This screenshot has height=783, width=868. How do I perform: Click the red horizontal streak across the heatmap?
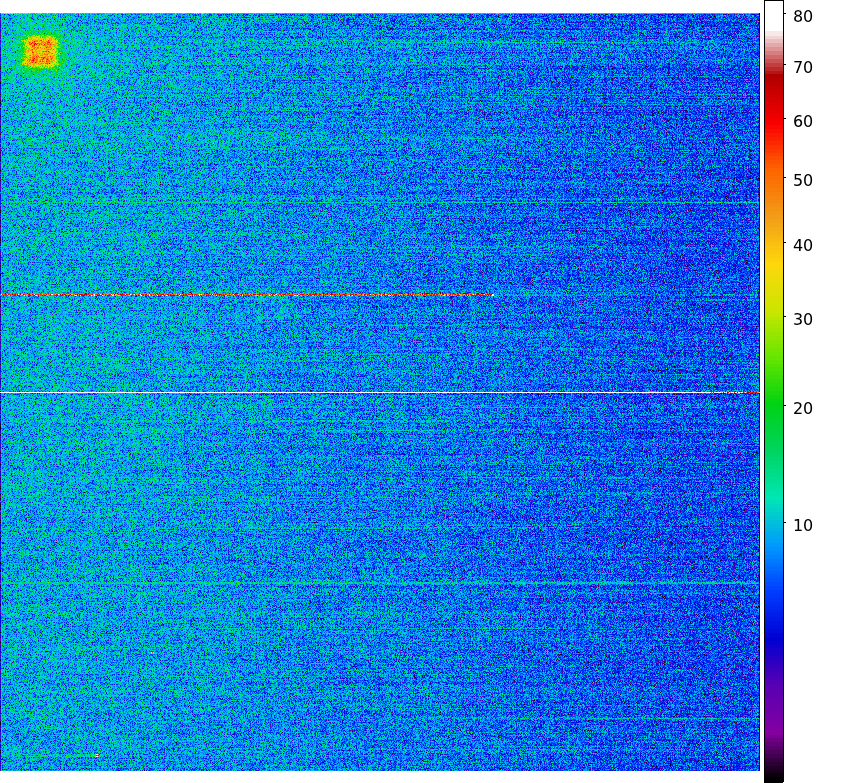point(245,295)
